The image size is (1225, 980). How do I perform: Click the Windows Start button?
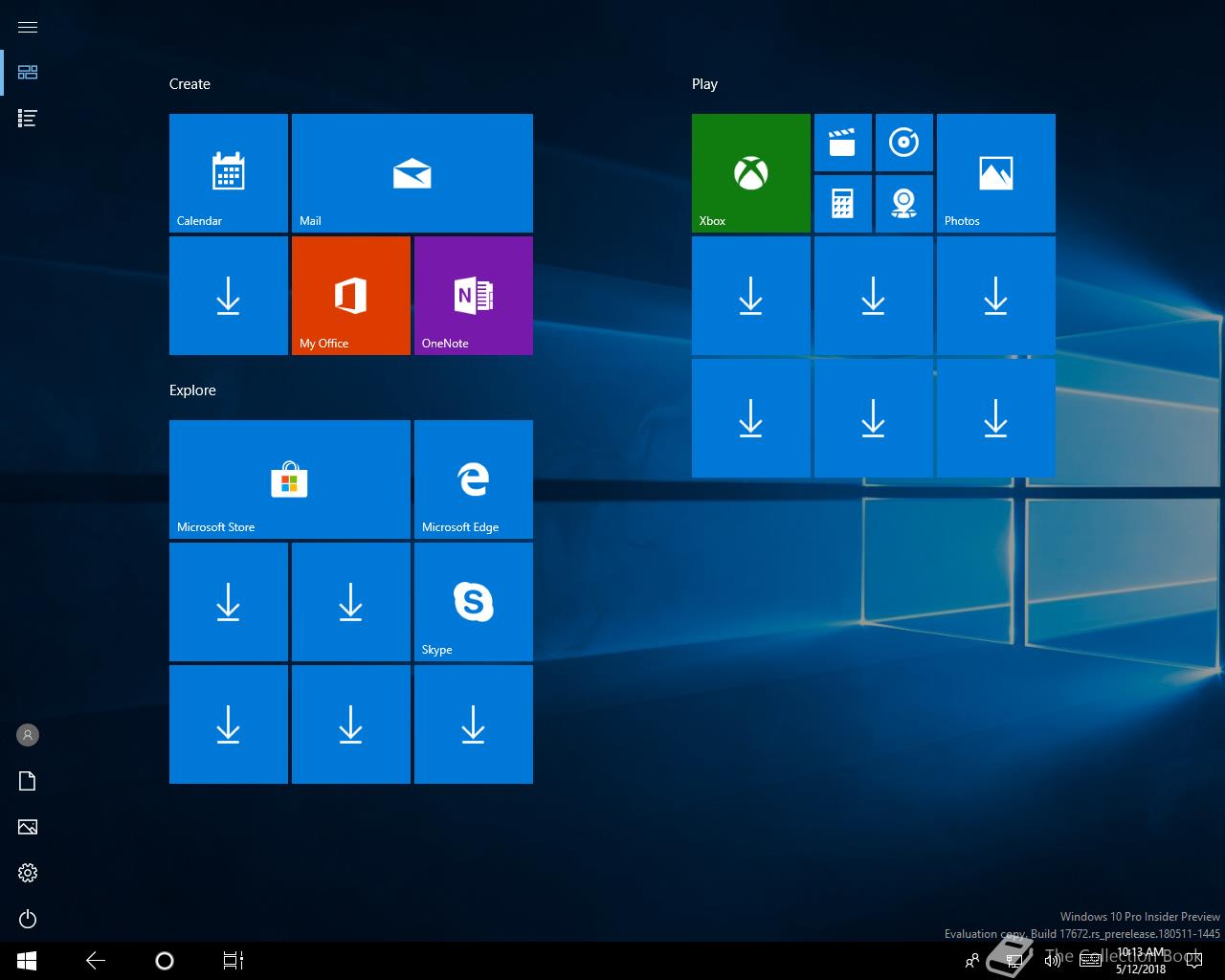[27, 961]
